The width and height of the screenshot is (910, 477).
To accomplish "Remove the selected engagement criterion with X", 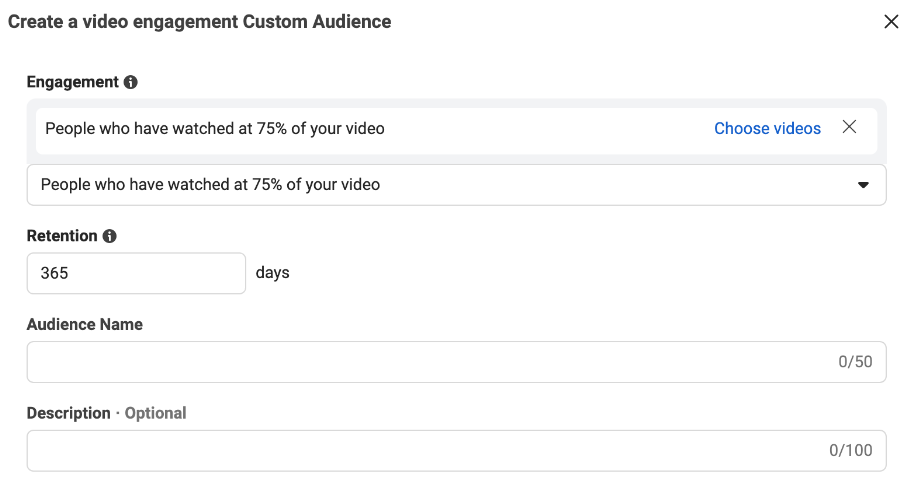I will point(849,127).
